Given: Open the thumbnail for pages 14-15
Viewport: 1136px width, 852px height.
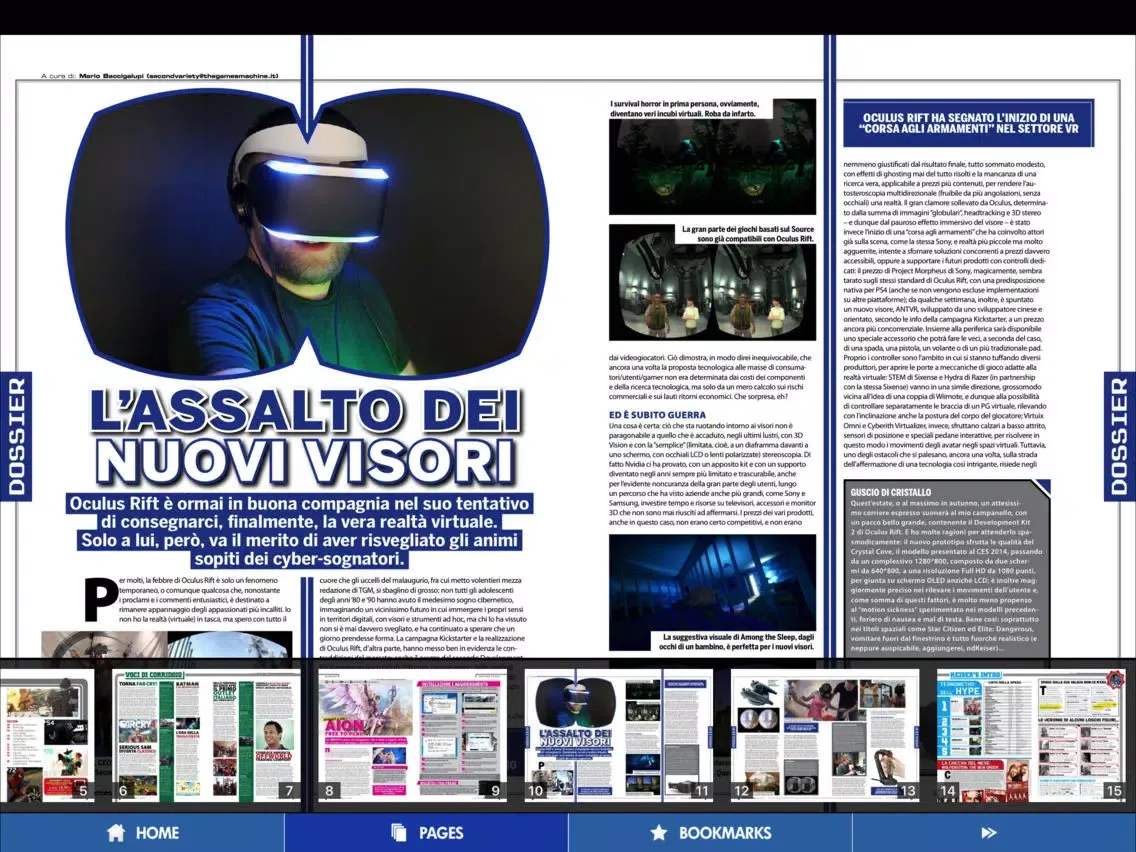Looking at the screenshot, I should click(1031, 735).
